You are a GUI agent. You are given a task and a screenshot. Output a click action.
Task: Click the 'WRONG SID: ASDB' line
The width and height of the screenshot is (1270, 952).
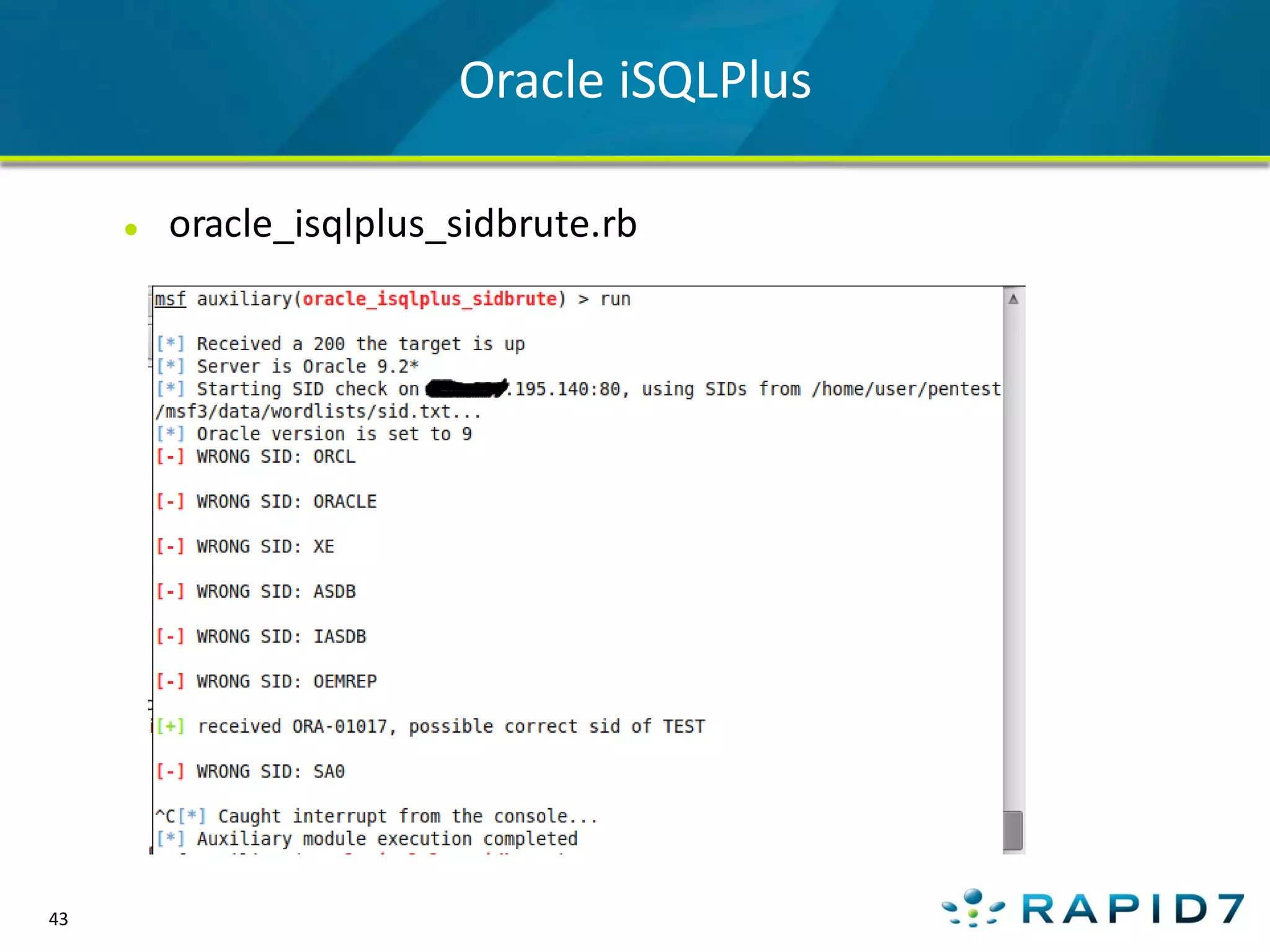[x=256, y=591]
